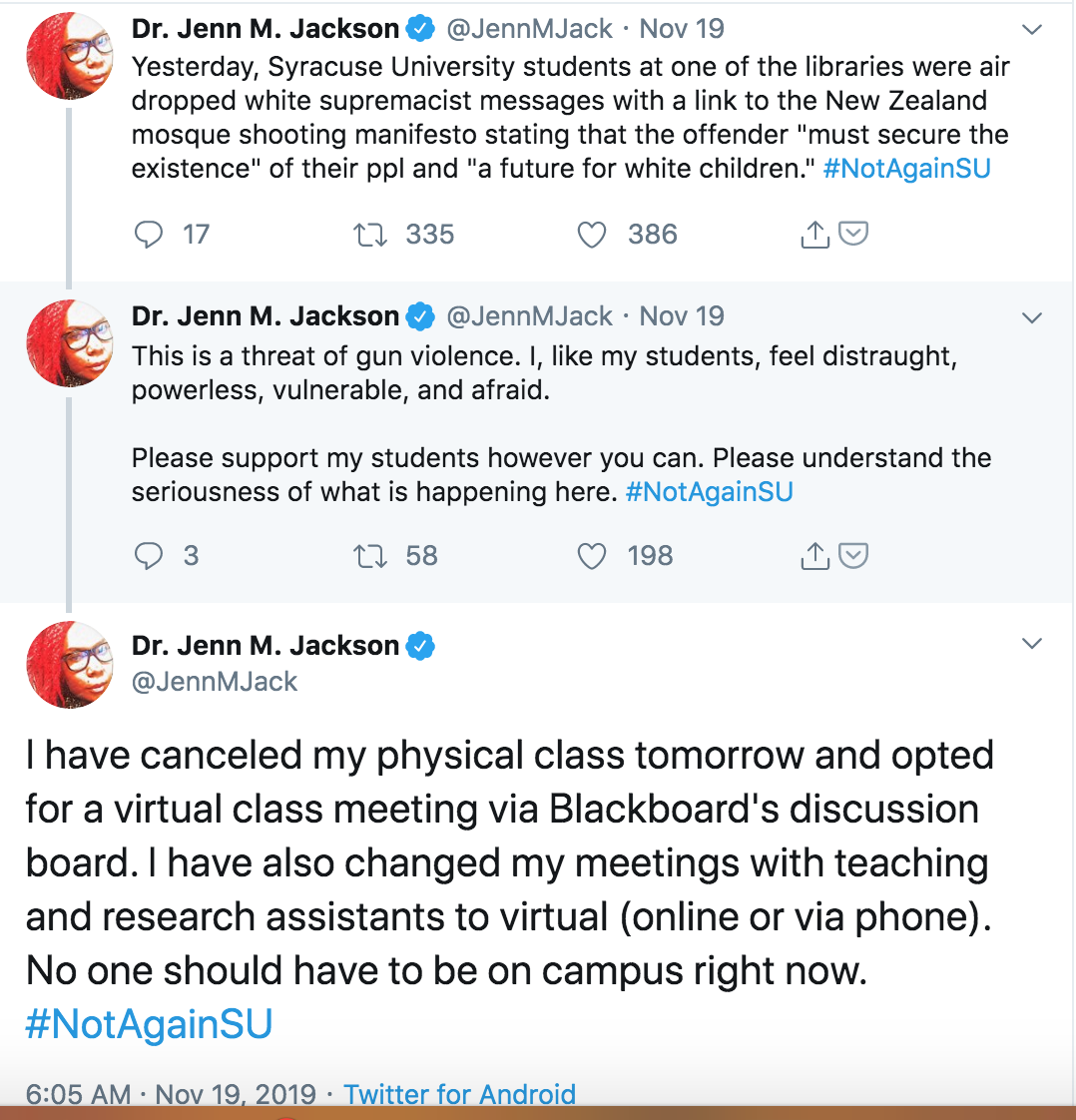Reply to the gun violence threat tweet
This screenshot has height=1120, width=1076.
click(x=149, y=556)
